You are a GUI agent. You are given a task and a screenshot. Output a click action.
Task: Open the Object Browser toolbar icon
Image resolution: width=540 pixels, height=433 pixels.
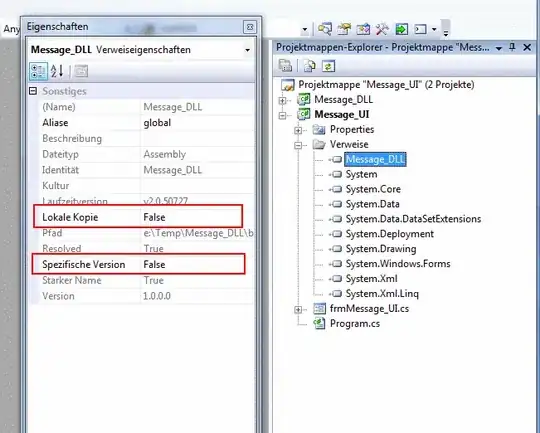363,29
